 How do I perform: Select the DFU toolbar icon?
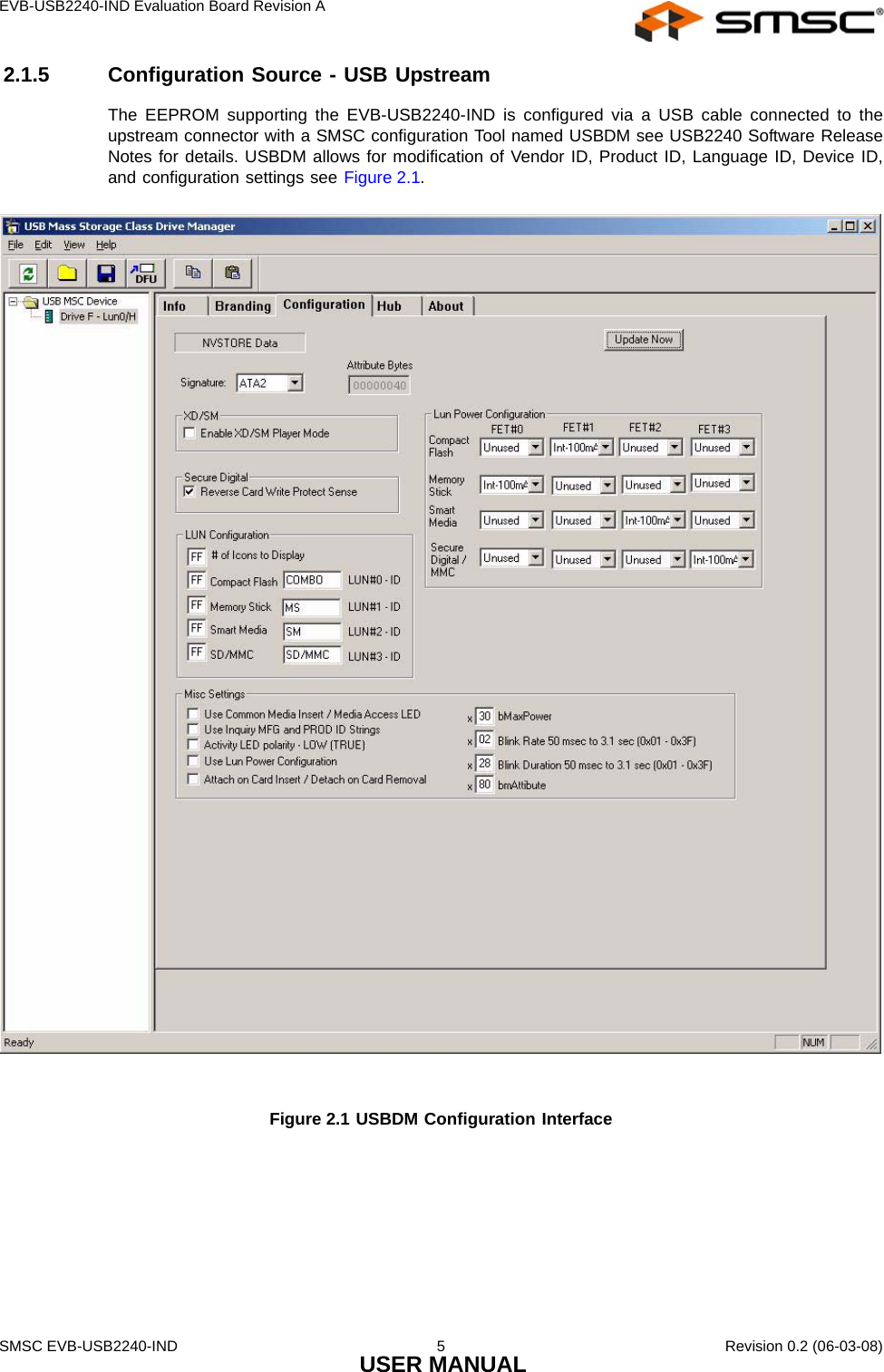pyautogui.click(x=145, y=273)
